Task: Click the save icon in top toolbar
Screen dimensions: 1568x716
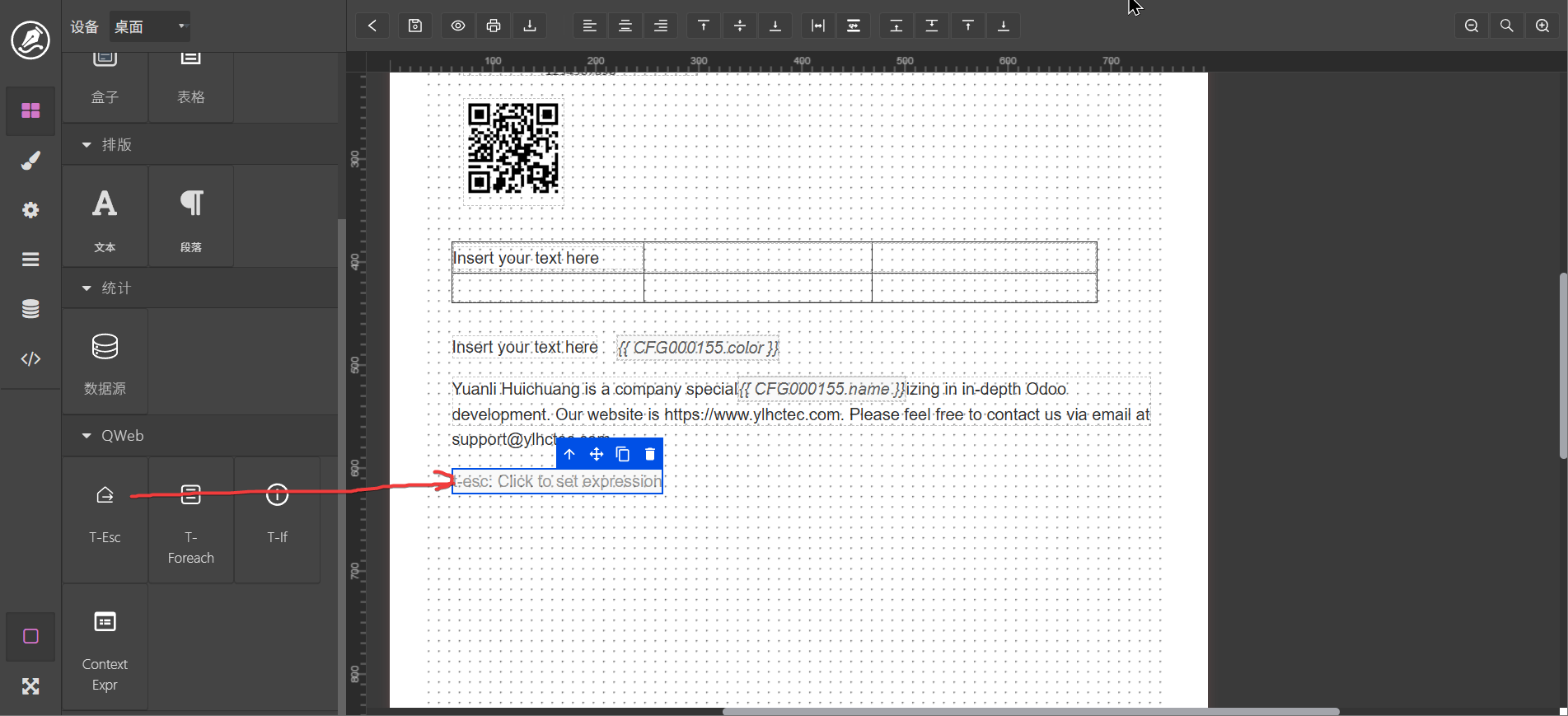Action: (x=415, y=26)
